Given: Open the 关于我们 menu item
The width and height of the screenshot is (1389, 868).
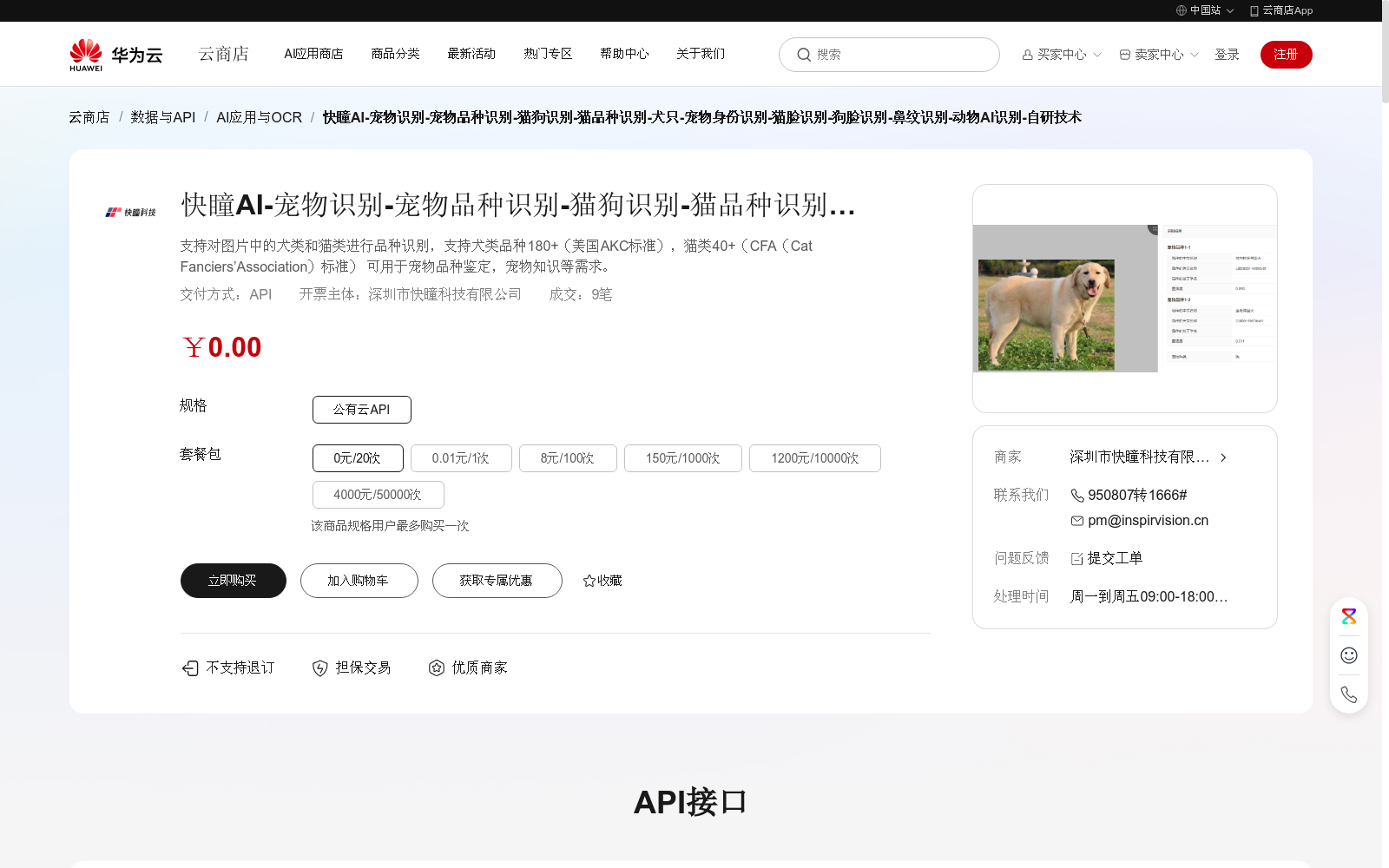Looking at the screenshot, I should click(701, 54).
